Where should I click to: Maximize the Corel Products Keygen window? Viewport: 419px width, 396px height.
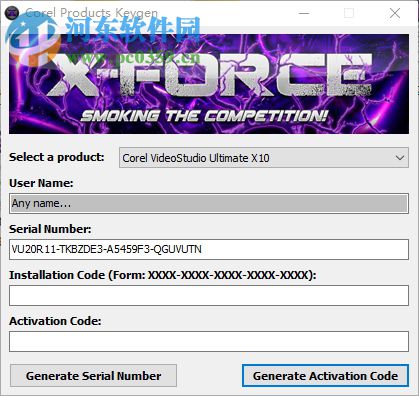click(349, 13)
